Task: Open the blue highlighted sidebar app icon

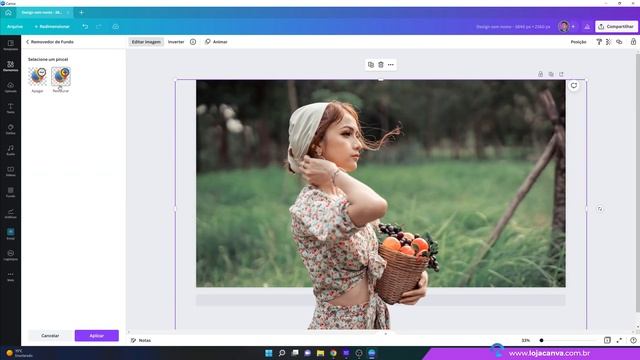Action: pyautogui.click(x=11, y=233)
